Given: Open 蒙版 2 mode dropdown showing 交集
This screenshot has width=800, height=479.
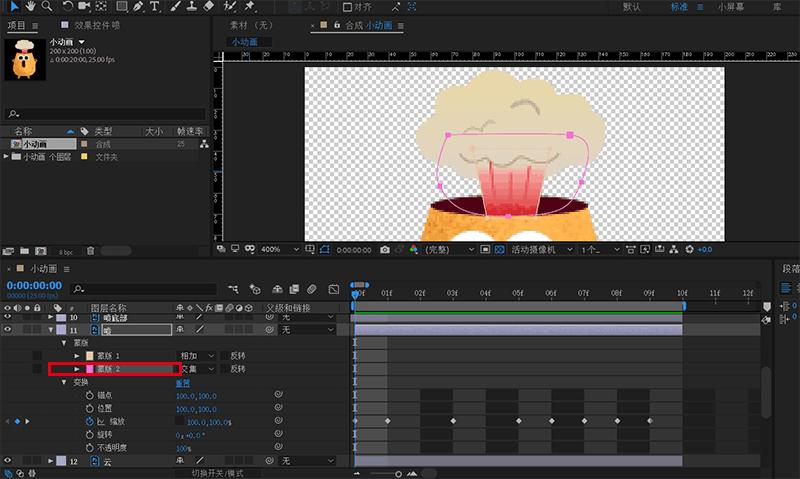Looking at the screenshot, I should (197, 369).
